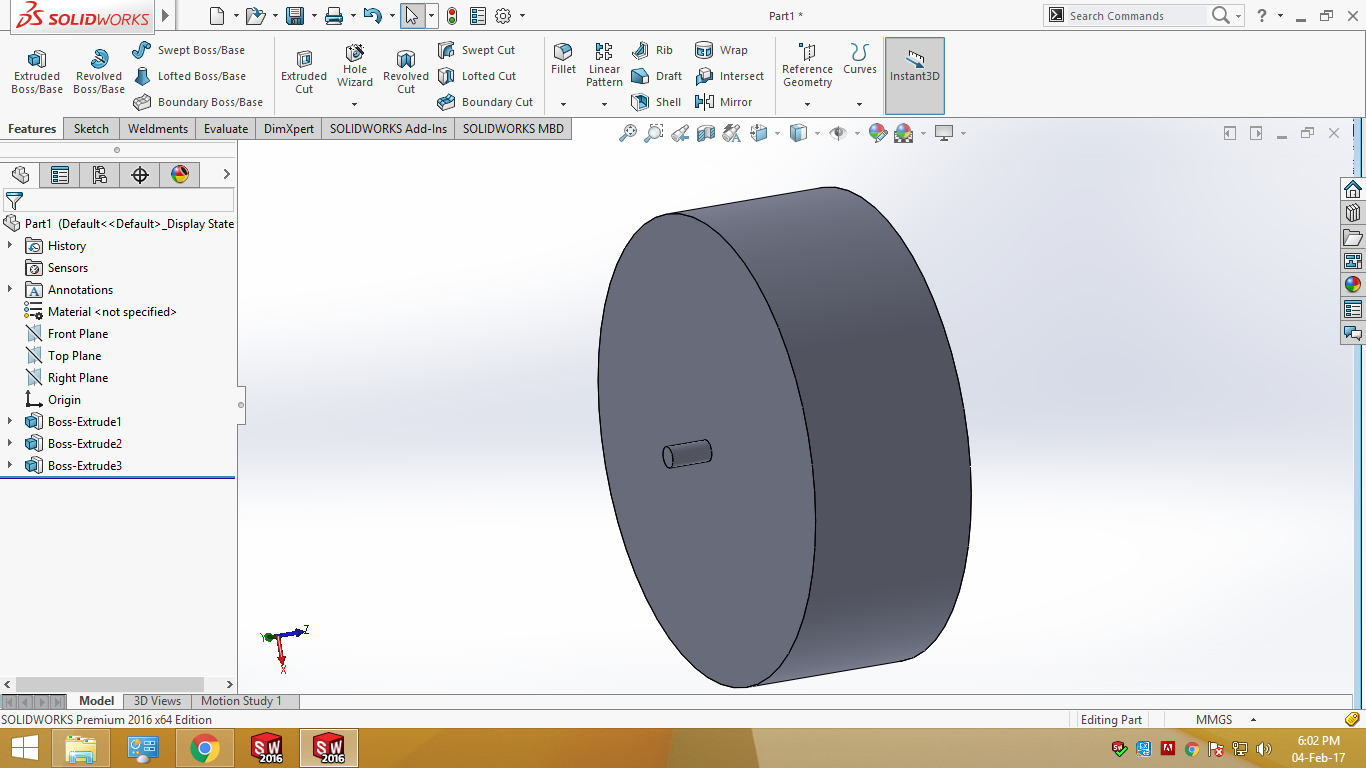This screenshot has height=768, width=1366.
Task: Open the ConfigurationManager tab
Action: (100, 175)
